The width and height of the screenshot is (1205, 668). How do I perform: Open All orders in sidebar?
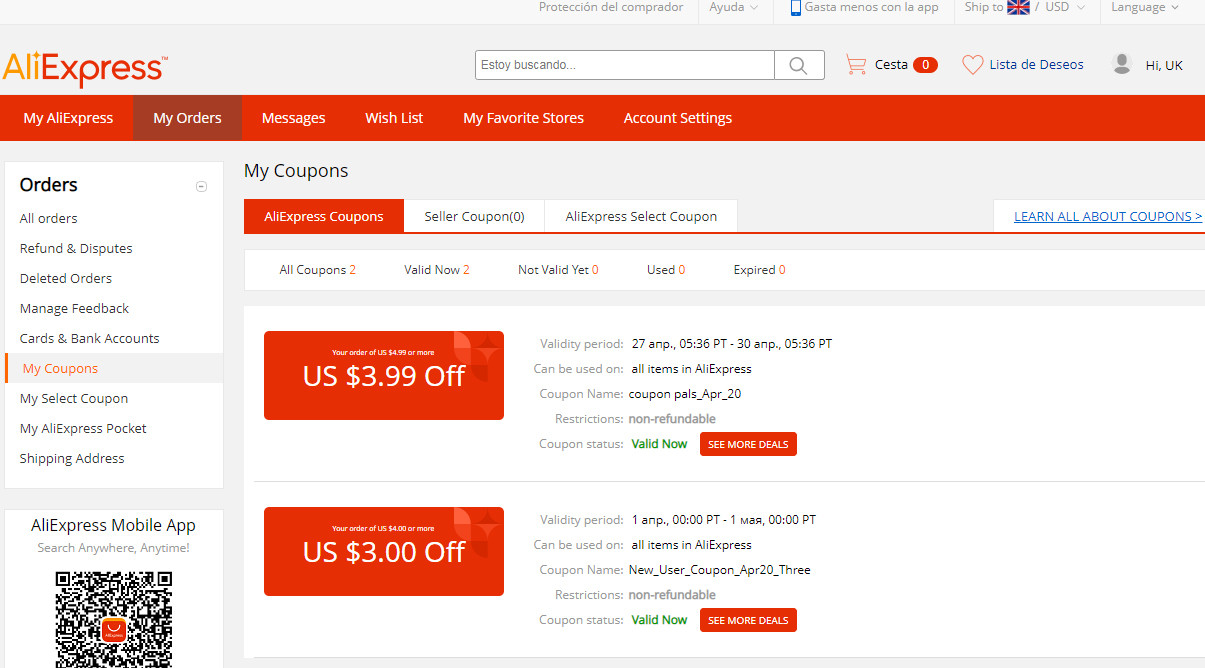[x=48, y=218]
